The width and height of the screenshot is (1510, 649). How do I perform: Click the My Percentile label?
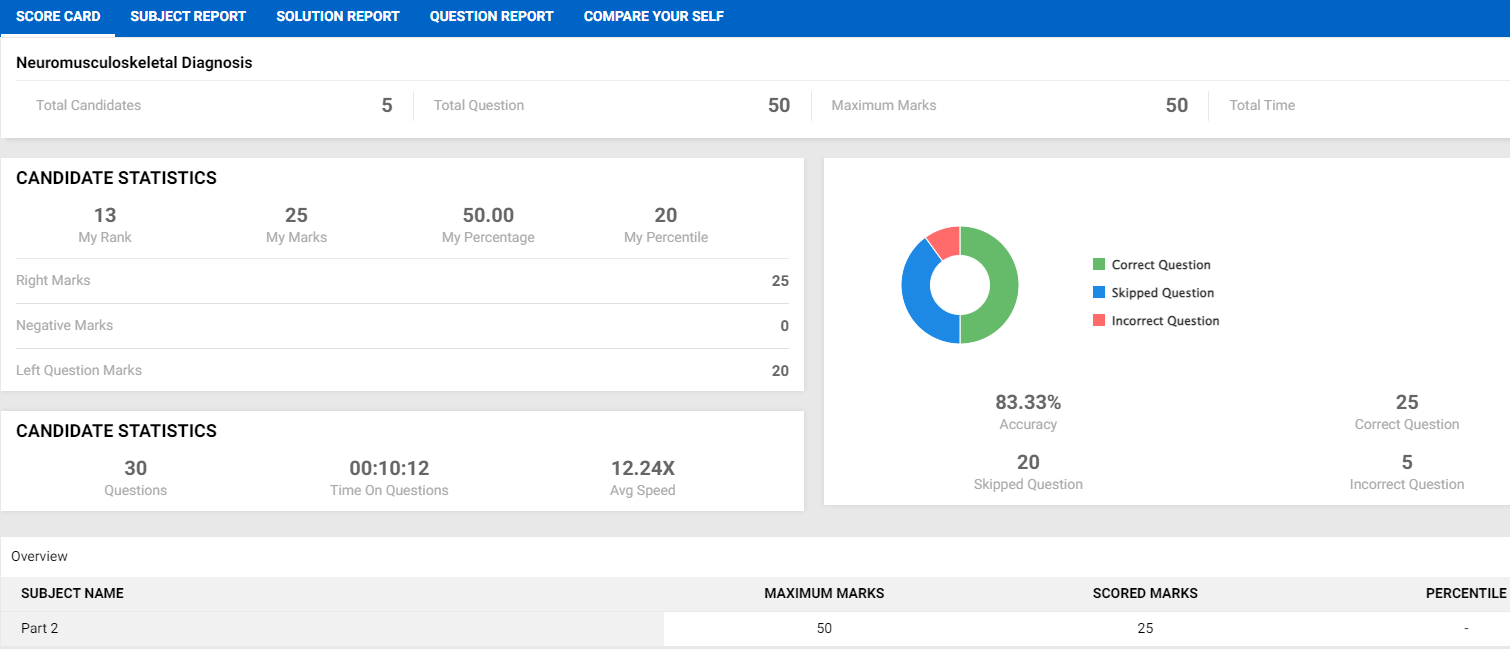(666, 238)
